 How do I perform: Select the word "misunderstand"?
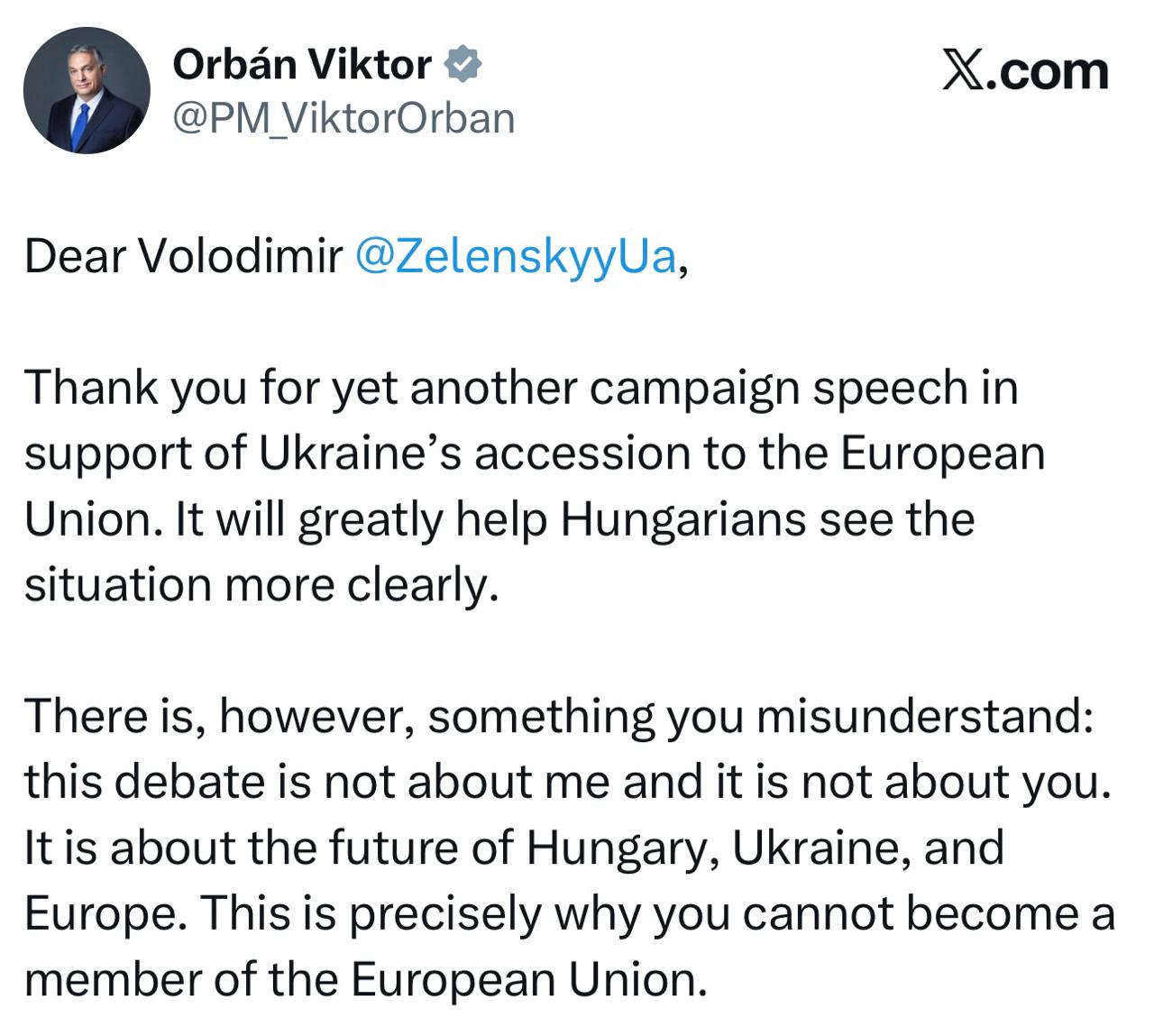pos(926,717)
